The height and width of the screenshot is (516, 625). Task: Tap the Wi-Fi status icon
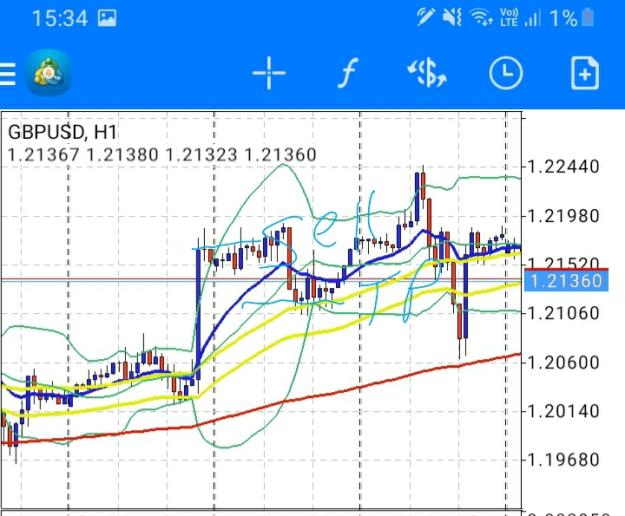pos(481,18)
